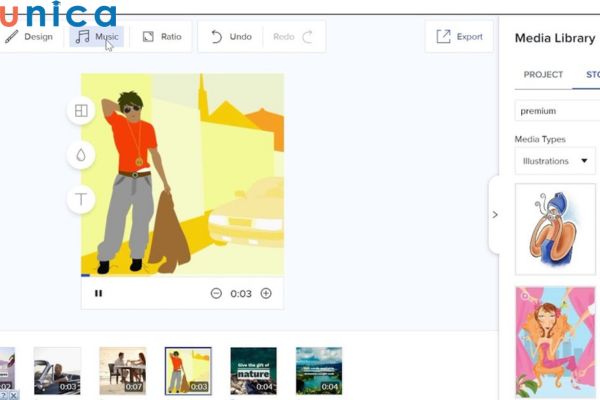The image size is (600, 400).
Task: Select the pink woman illustration
Action: coord(555,342)
